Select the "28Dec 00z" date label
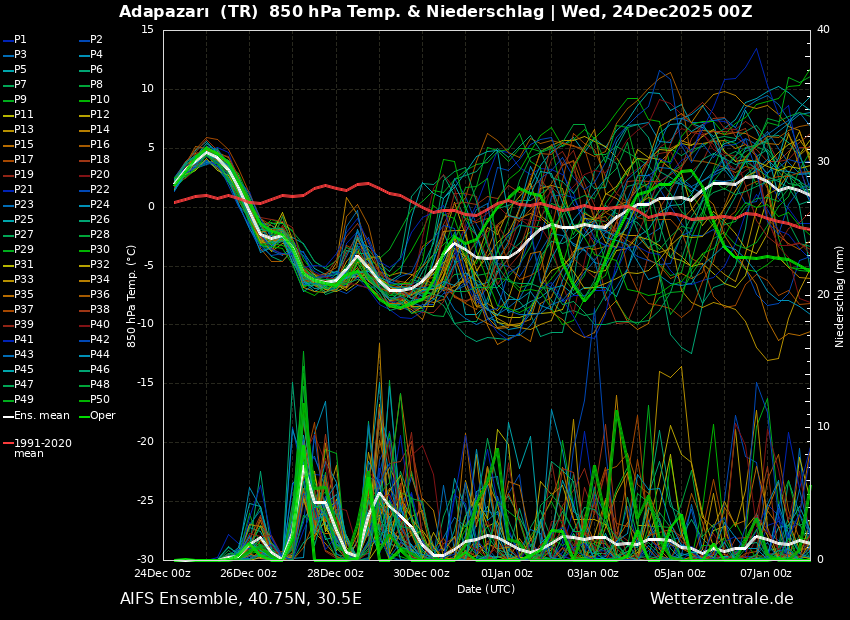Image resolution: width=850 pixels, height=620 pixels. point(336,573)
